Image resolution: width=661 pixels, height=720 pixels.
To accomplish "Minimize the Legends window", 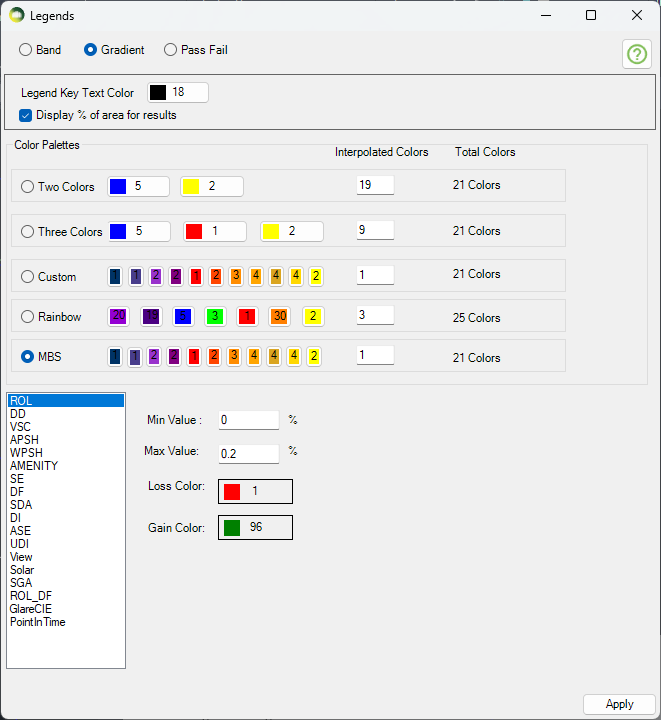I will click(x=546, y=15).
